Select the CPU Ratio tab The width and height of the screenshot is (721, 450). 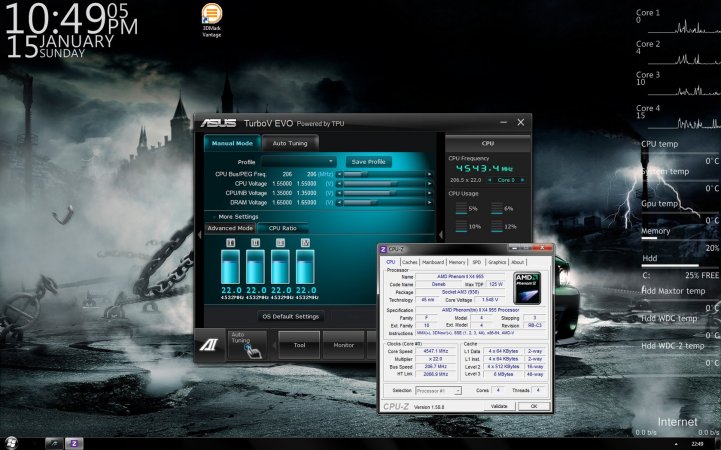tap(283, 228)
